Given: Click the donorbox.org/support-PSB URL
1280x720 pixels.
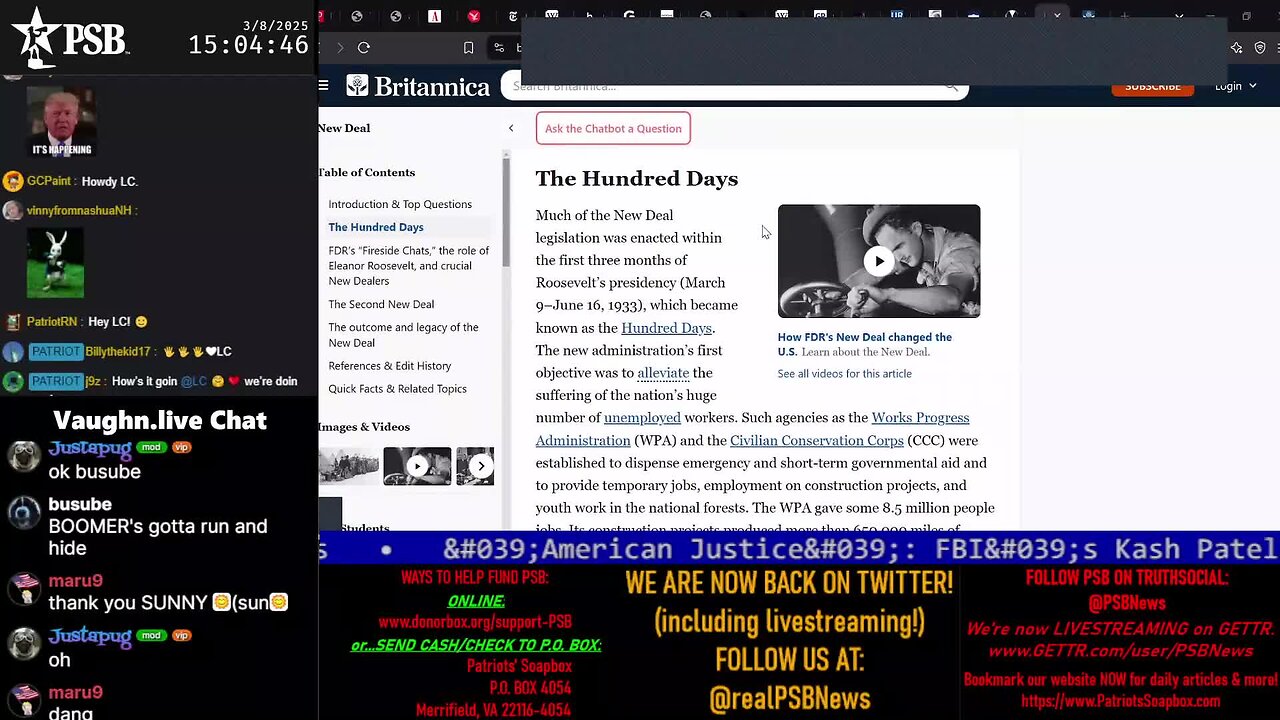Looking at the screenshot, I should click(475, 622).
